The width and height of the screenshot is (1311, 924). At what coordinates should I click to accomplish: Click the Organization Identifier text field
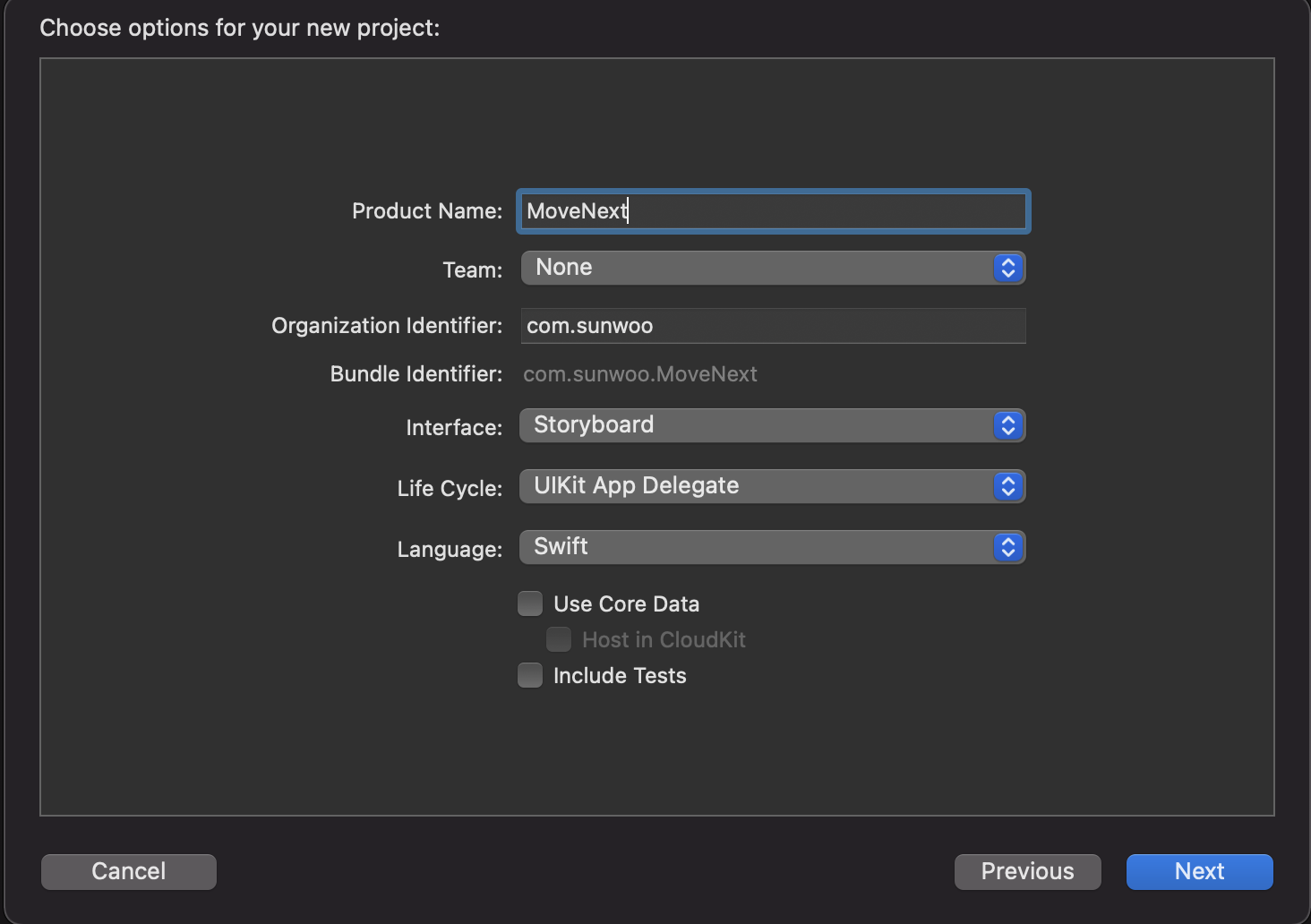(773, 326)
